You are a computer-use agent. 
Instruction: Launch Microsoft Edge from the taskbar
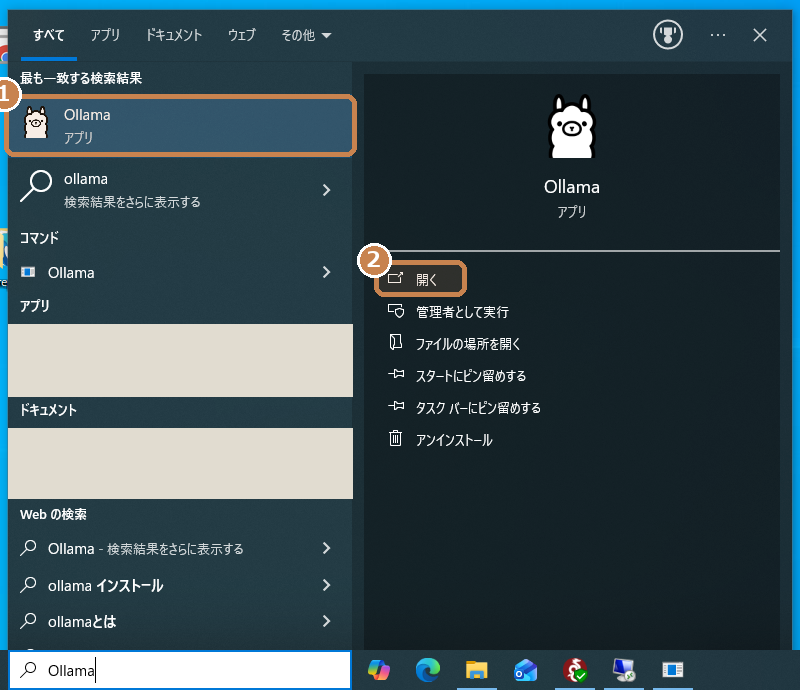pyautogui.click(x=428, y=670)
